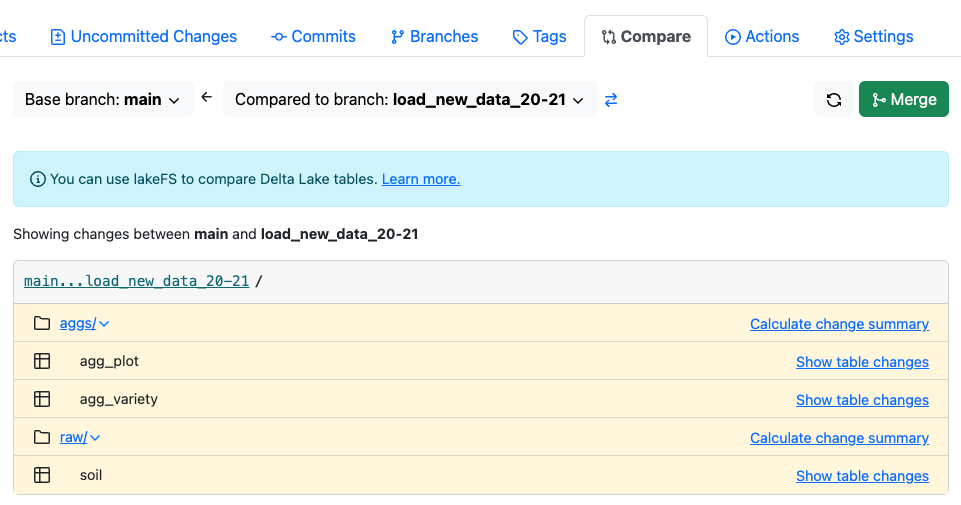Open the Base branch main dropdown

[x=103, y=99]
